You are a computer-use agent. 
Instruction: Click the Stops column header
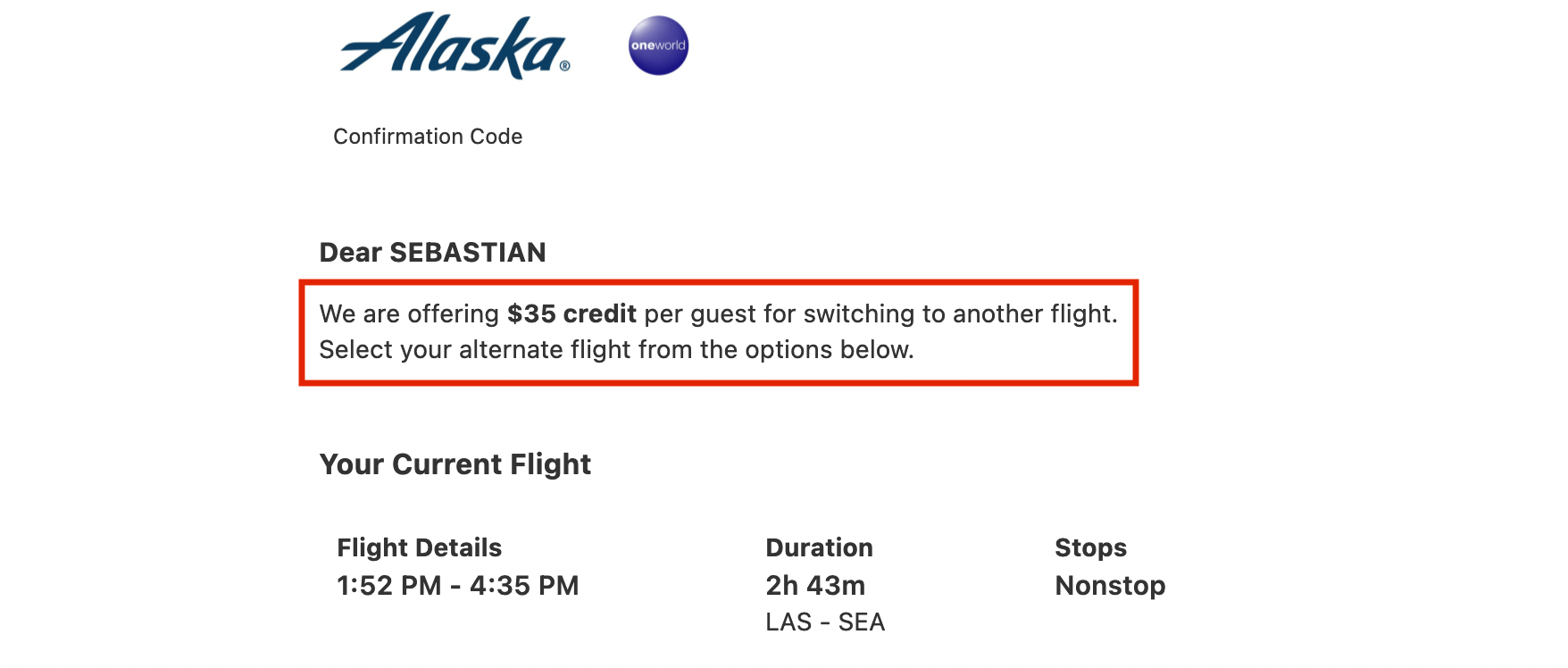[1090, 547]
